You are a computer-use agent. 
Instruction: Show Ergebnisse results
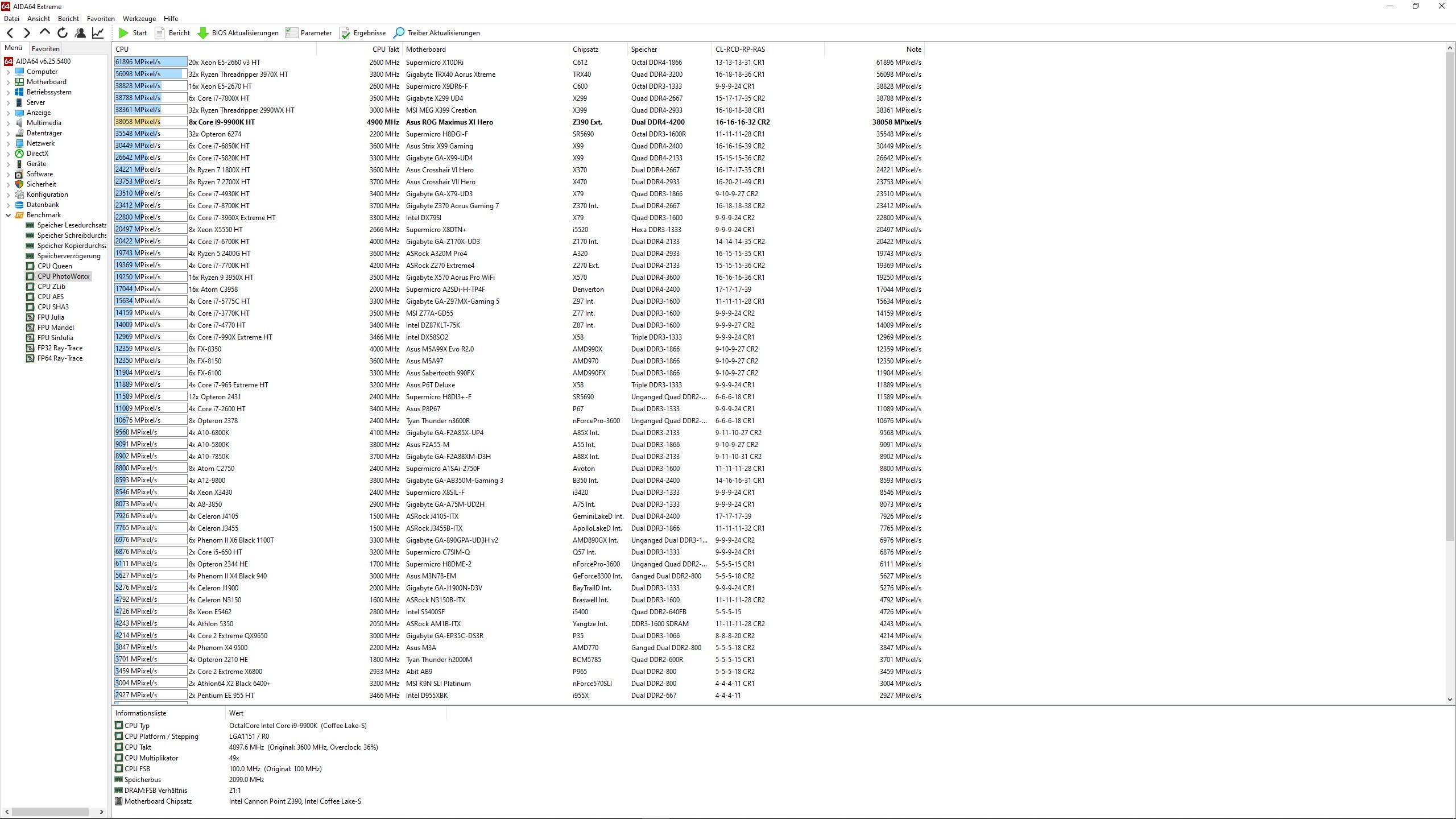363,33
